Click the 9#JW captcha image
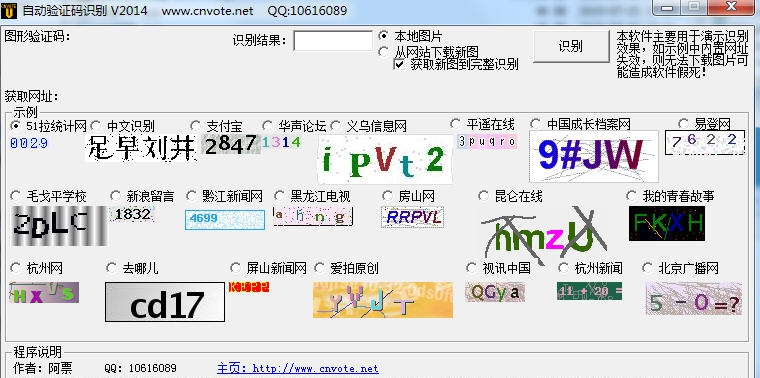 [594, 156]
